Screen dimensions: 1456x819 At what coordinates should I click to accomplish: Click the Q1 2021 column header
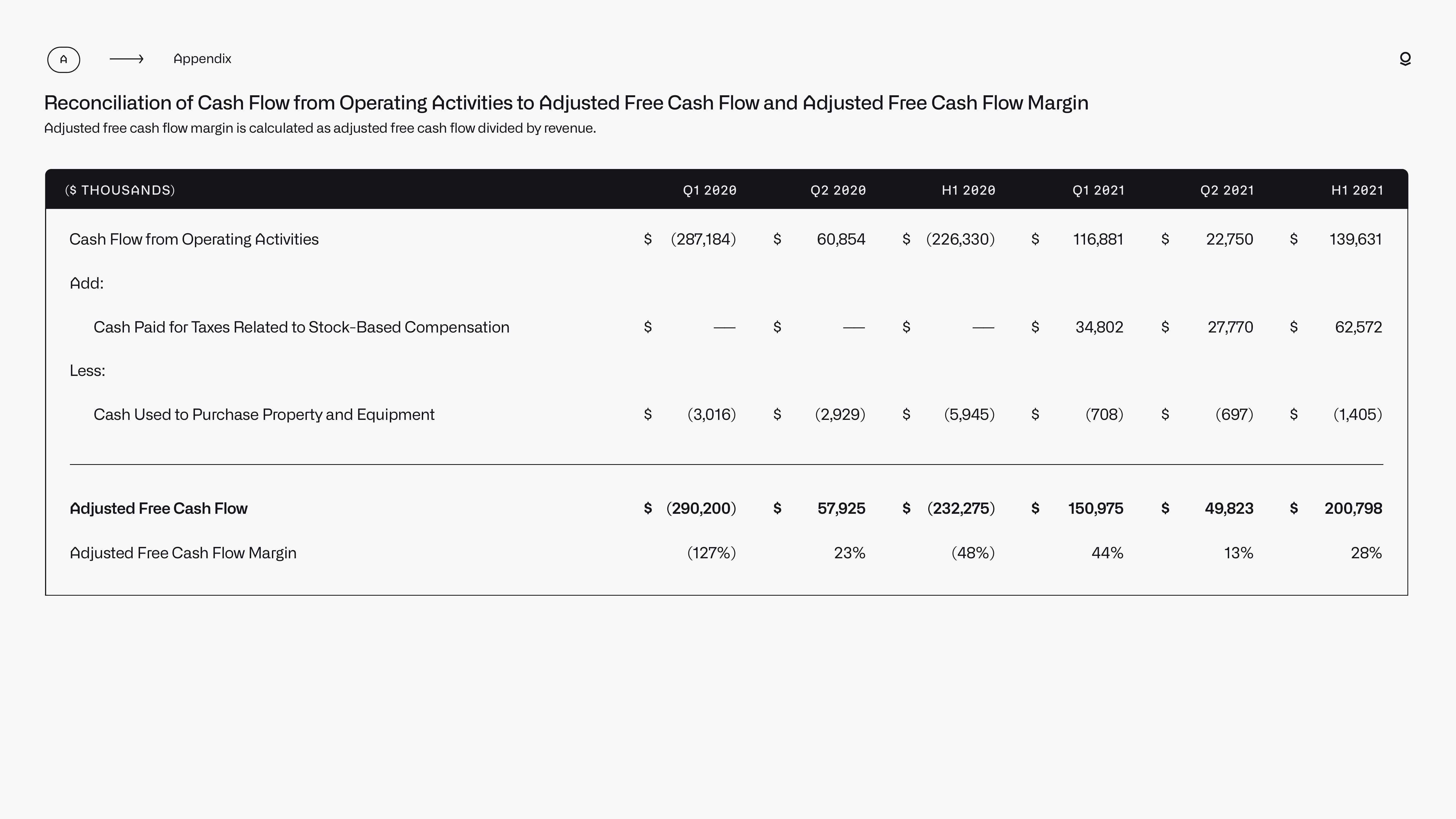[x=1098, y=191]
